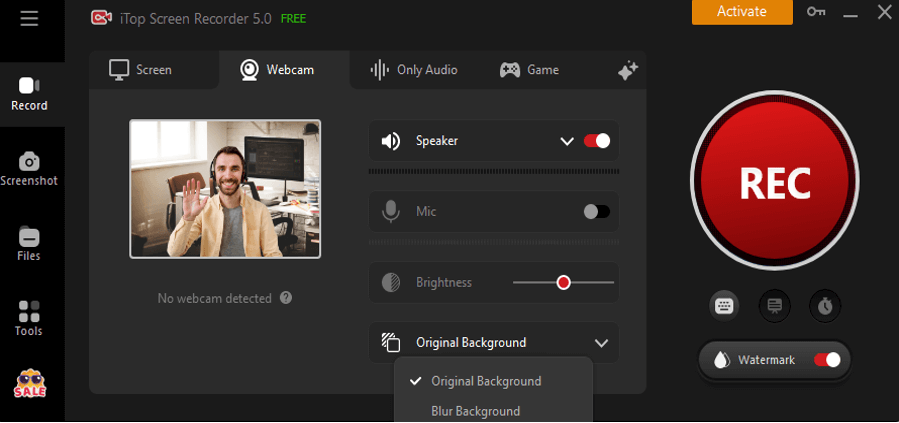Click the SALE promotion icon

click(30, 385)
